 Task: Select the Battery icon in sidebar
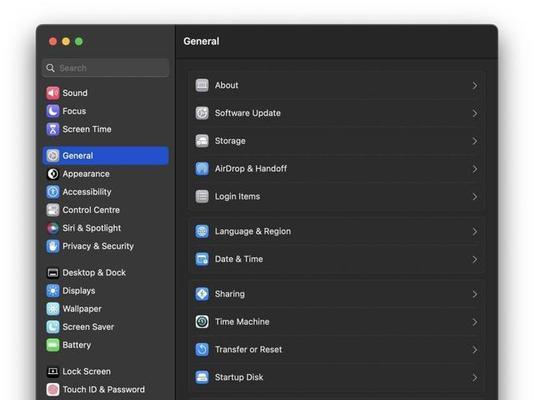click(x=53, y=345)
